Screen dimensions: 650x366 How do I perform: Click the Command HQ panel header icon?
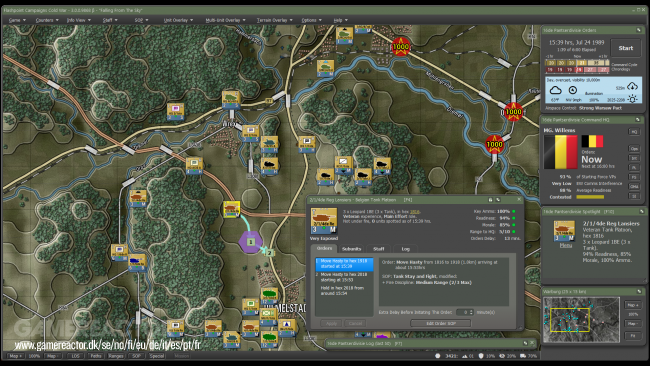(638, 119)
